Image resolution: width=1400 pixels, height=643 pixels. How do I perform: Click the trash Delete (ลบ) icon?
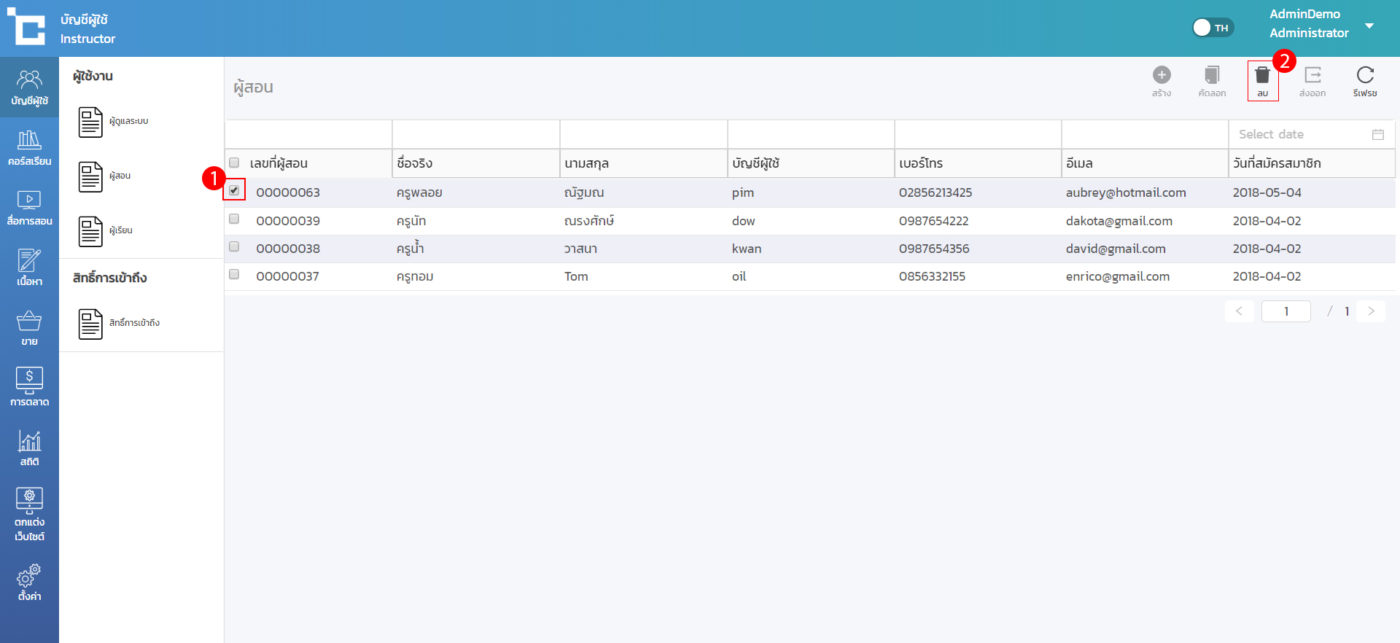click(1262, 76)
